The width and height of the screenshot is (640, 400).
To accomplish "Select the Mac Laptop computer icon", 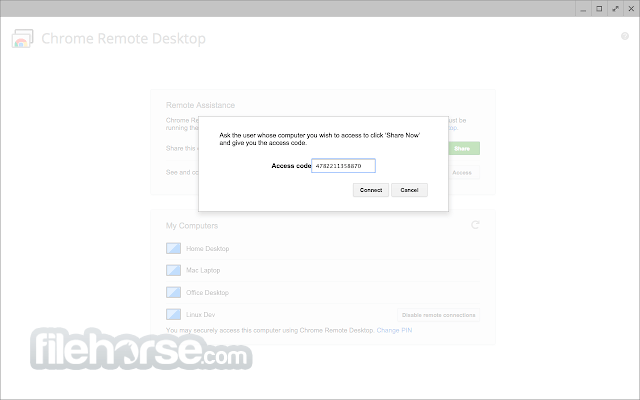I will (x=173, y=270).
